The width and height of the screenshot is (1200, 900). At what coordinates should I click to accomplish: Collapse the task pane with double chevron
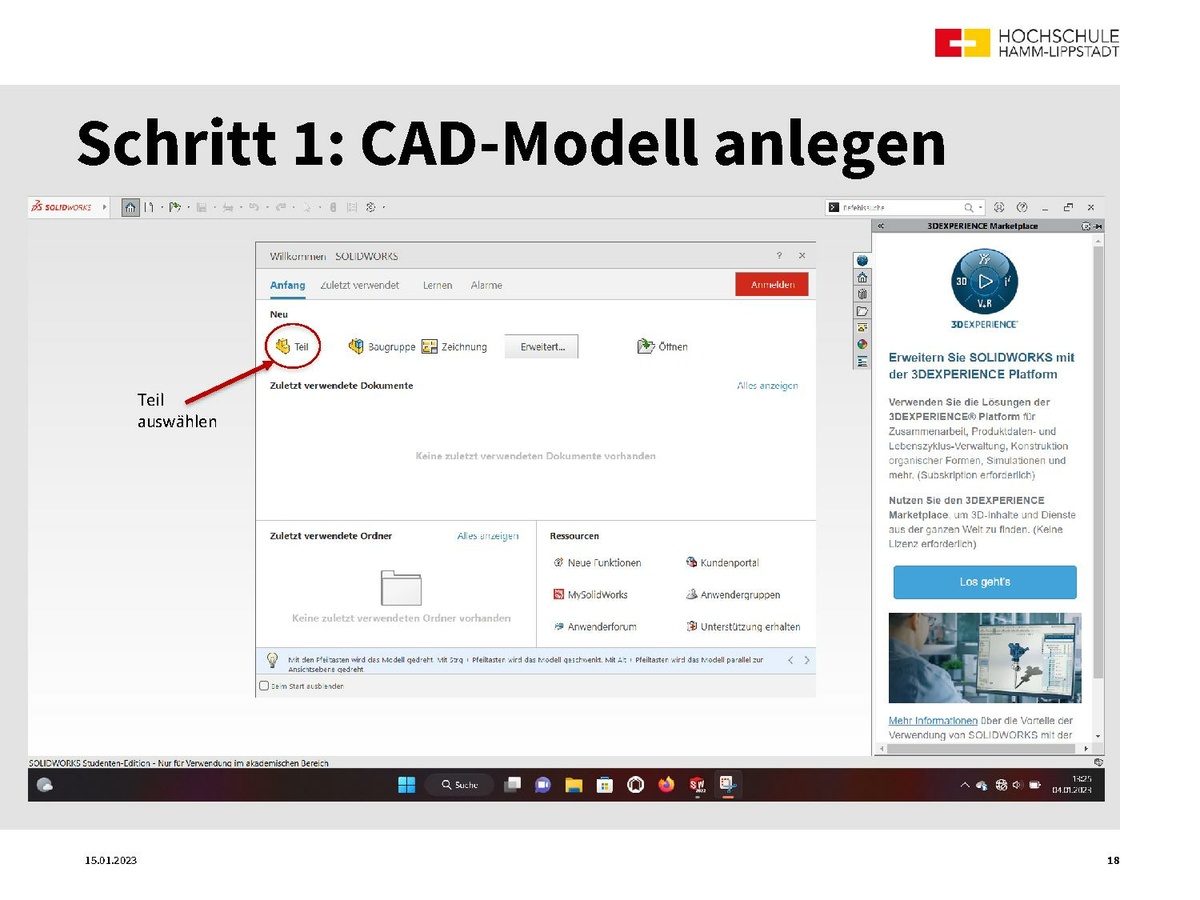[881, 226]
